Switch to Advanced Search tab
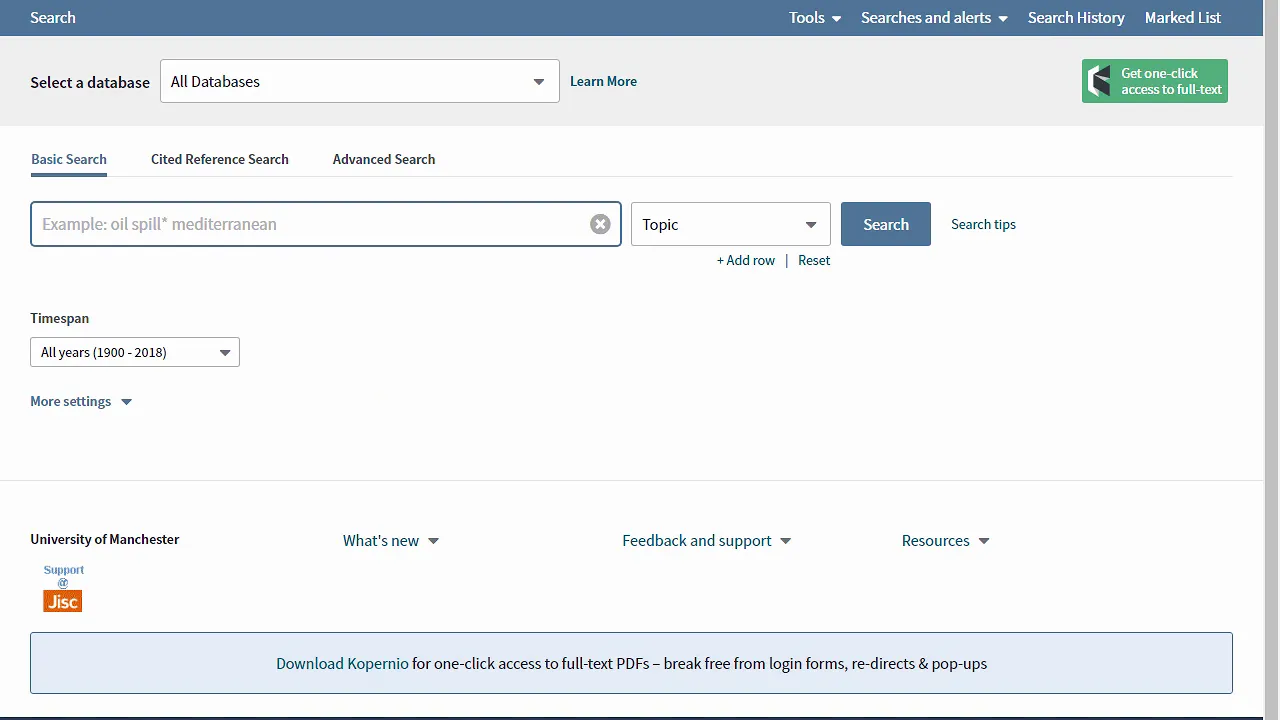Image resolution: width=1280 pixels, height=720 pixels. (384, 159)
